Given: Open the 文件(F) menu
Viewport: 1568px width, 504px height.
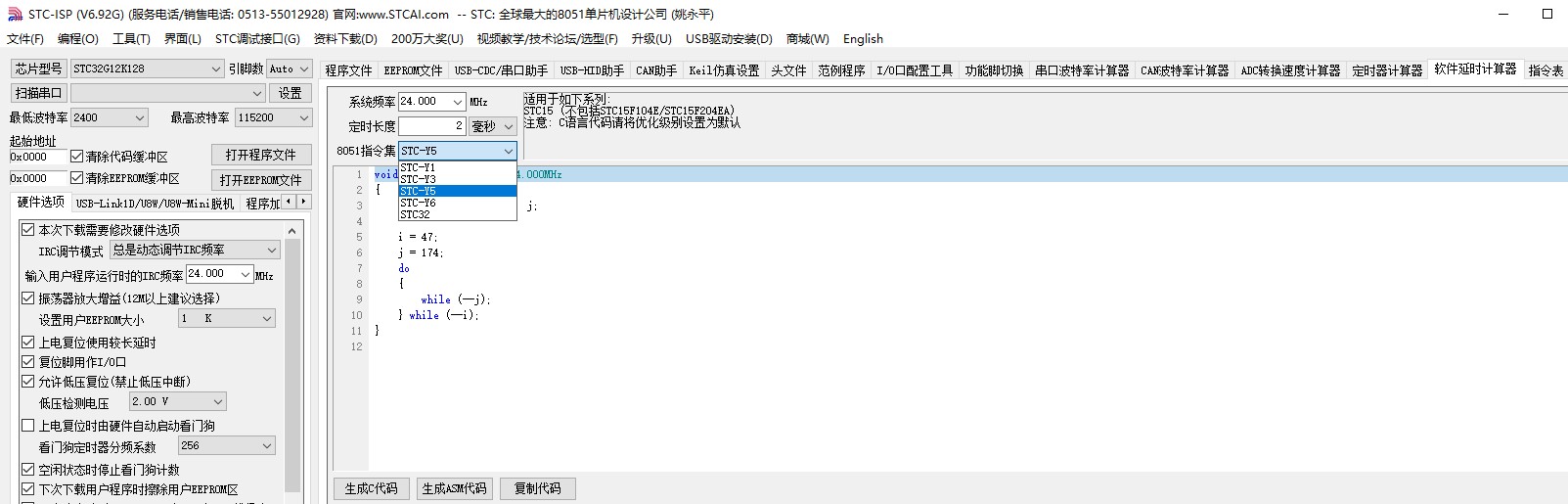Looking at the screenshot, I should [x=25, y=39].
